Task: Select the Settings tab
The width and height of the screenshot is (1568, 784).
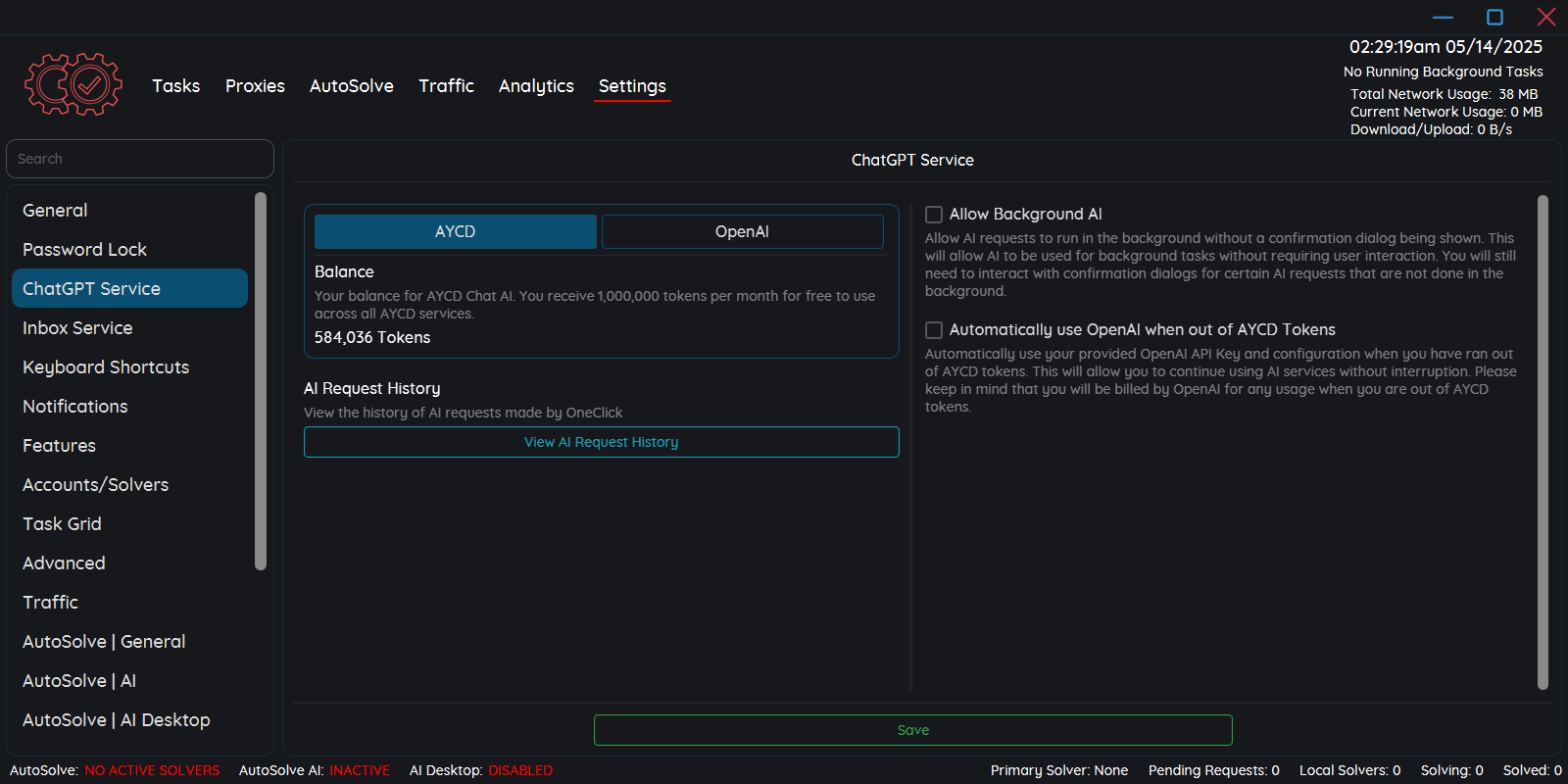Action: tap(632, 86)
